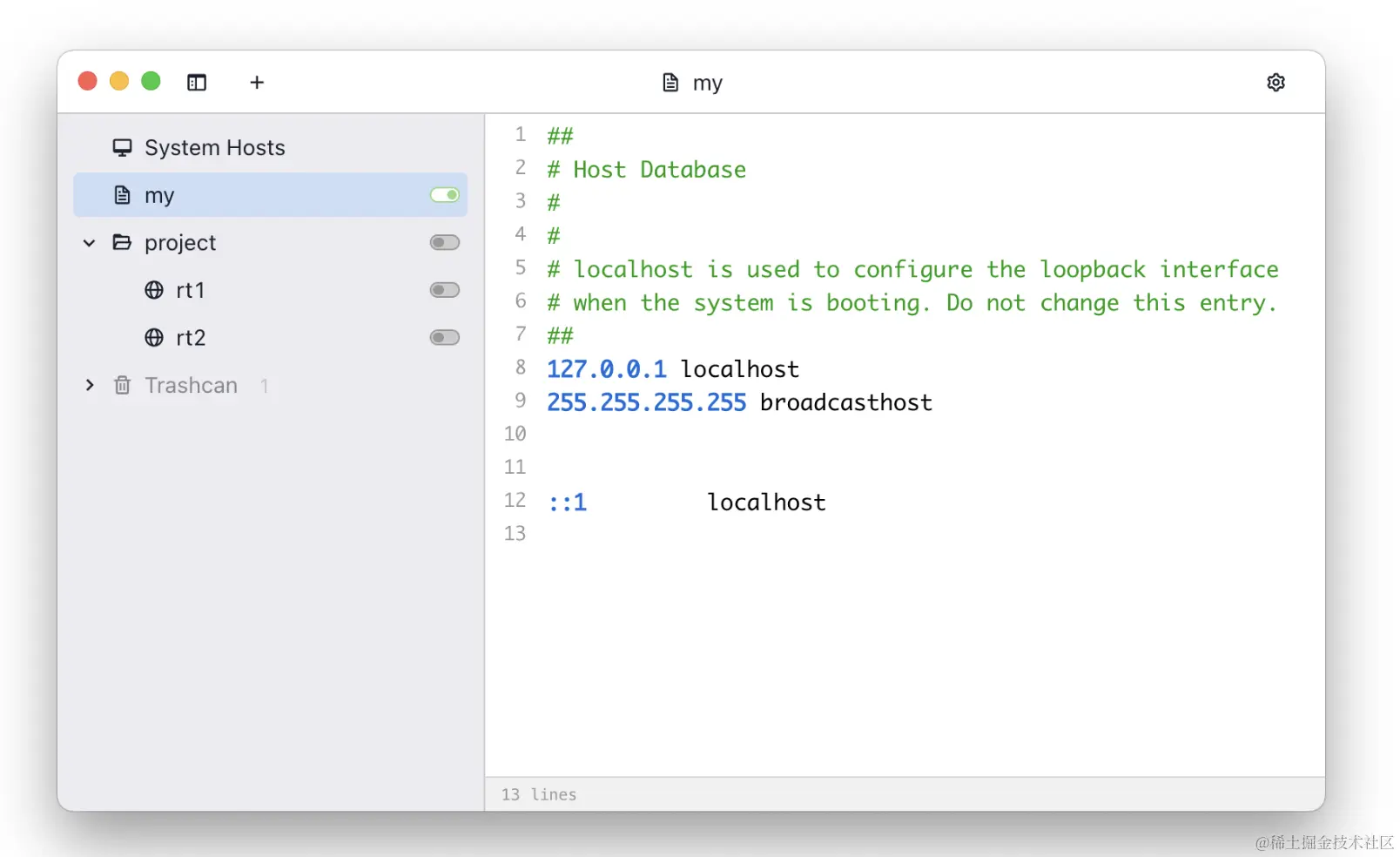The width and height of the screenshot is (1400, 857).
Task: Toggle the sidebar panel icon
Action: pyautogui.click(x=197, y=83)
